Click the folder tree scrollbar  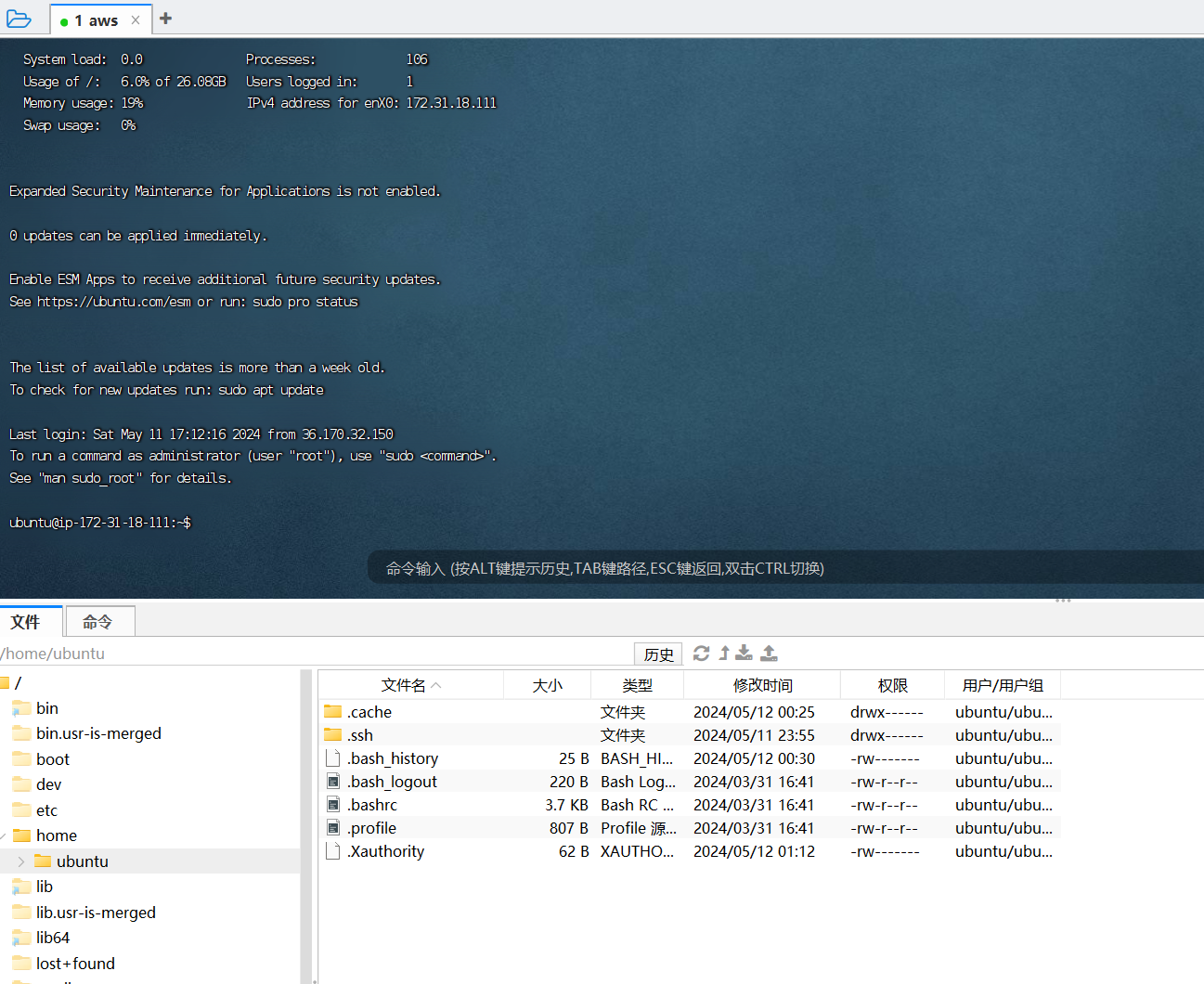pyautogui.click(x=306, y=826)
